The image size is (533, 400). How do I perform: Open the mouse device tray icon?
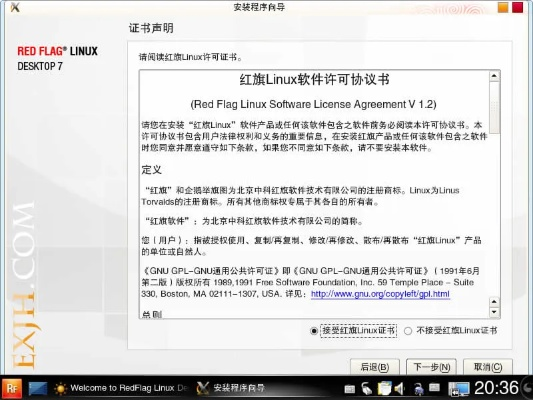tap(367, 388)
